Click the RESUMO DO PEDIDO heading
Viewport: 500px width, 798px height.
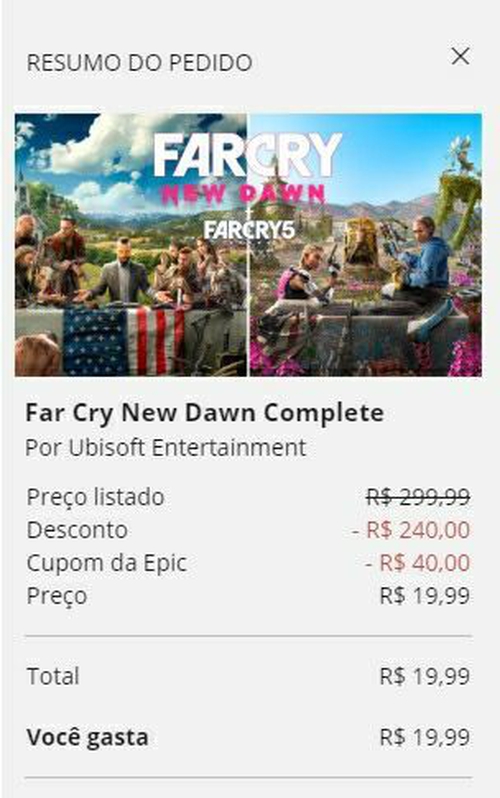click(140, 63)
